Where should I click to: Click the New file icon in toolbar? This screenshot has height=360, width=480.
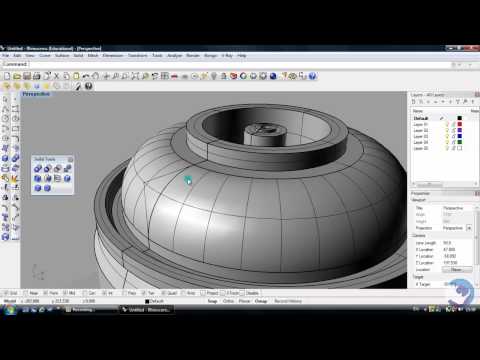coord(7,76)
